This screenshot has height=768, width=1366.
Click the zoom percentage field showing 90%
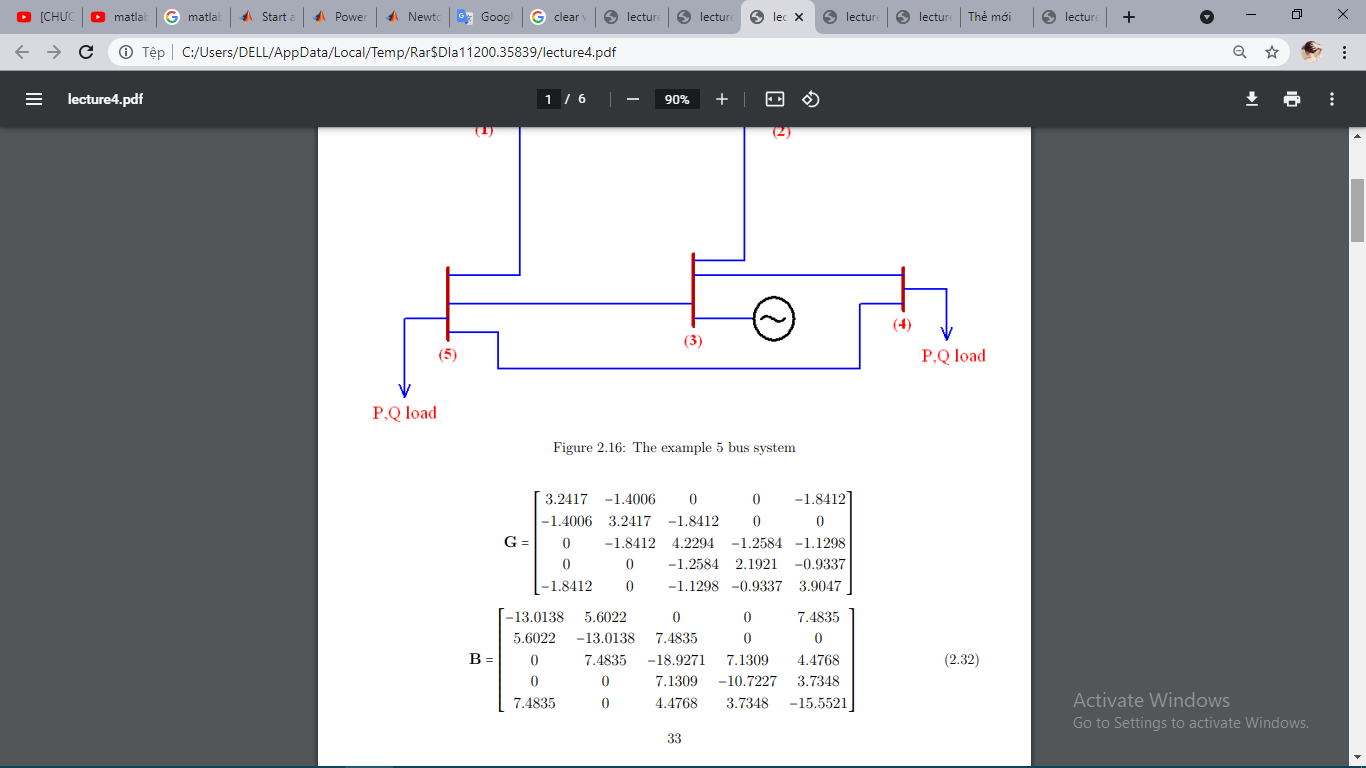pyautogui.click(x=677, y=99)
